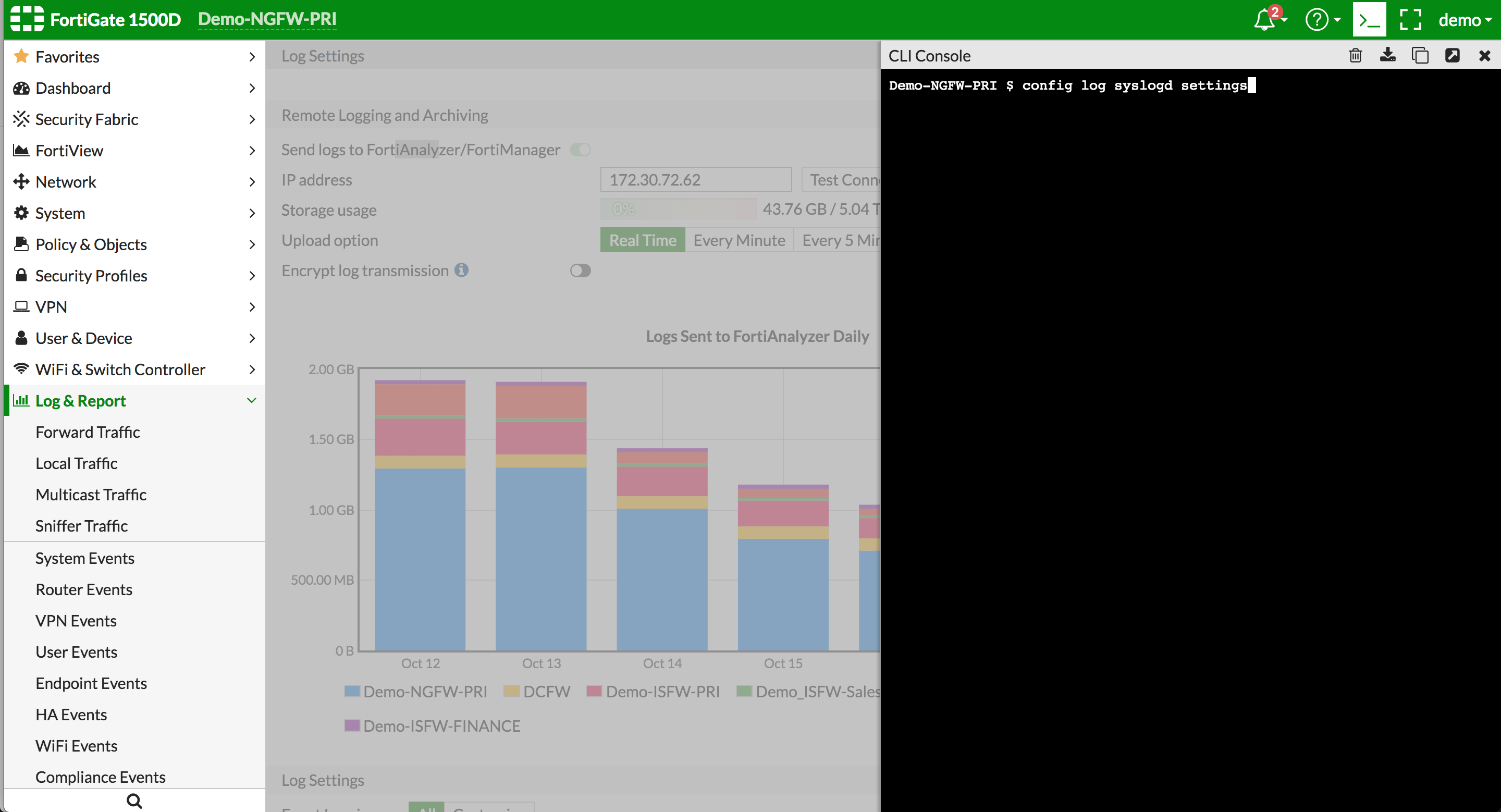Expand the Network chevron
The image size is (1501, 812).
[252, 182]
